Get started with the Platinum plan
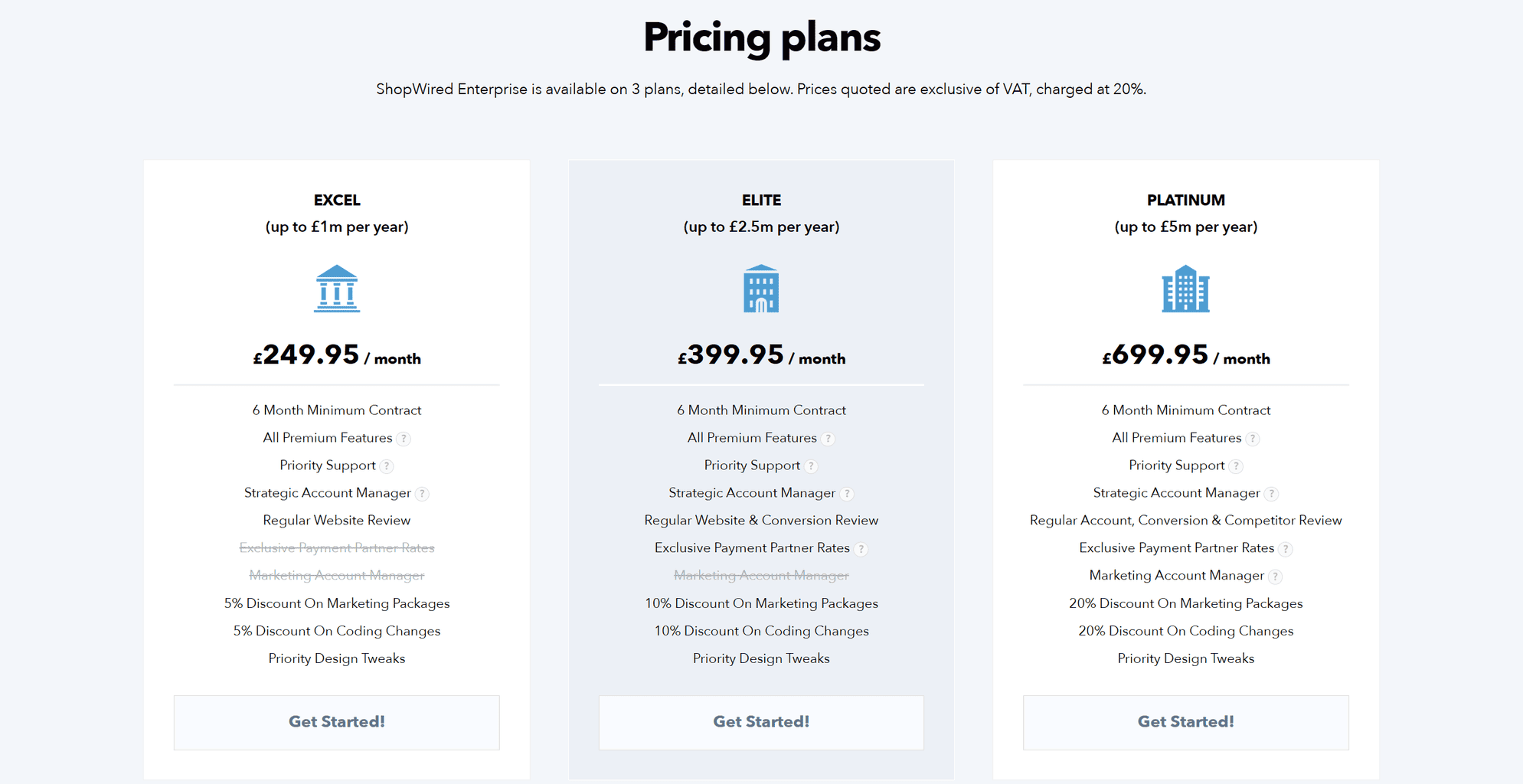The image size is (1523, 784). [1185, 722]
